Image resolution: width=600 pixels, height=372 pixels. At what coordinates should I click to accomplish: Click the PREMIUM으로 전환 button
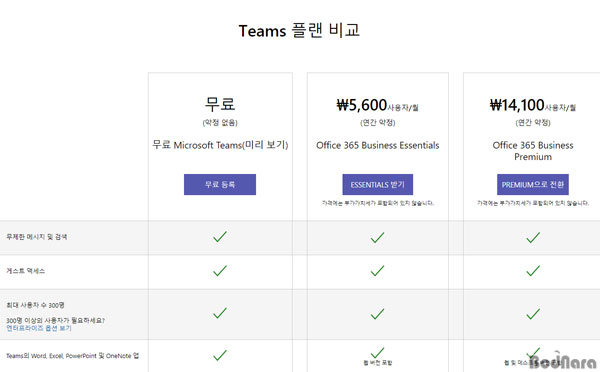pyautogui.click(x=533, y=184)
